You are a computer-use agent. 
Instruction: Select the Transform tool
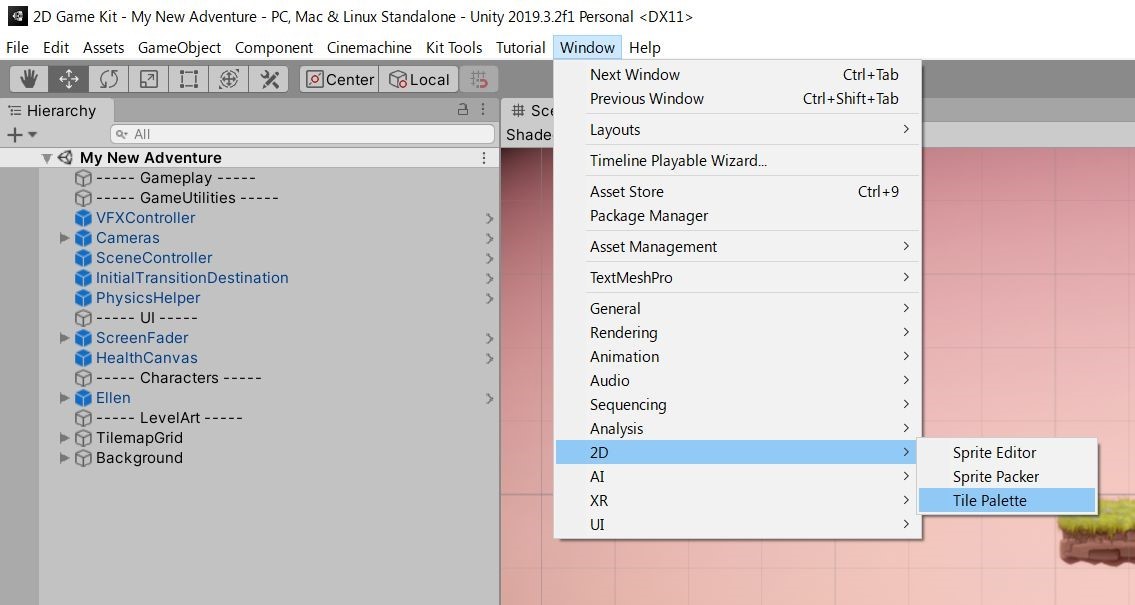229,79
